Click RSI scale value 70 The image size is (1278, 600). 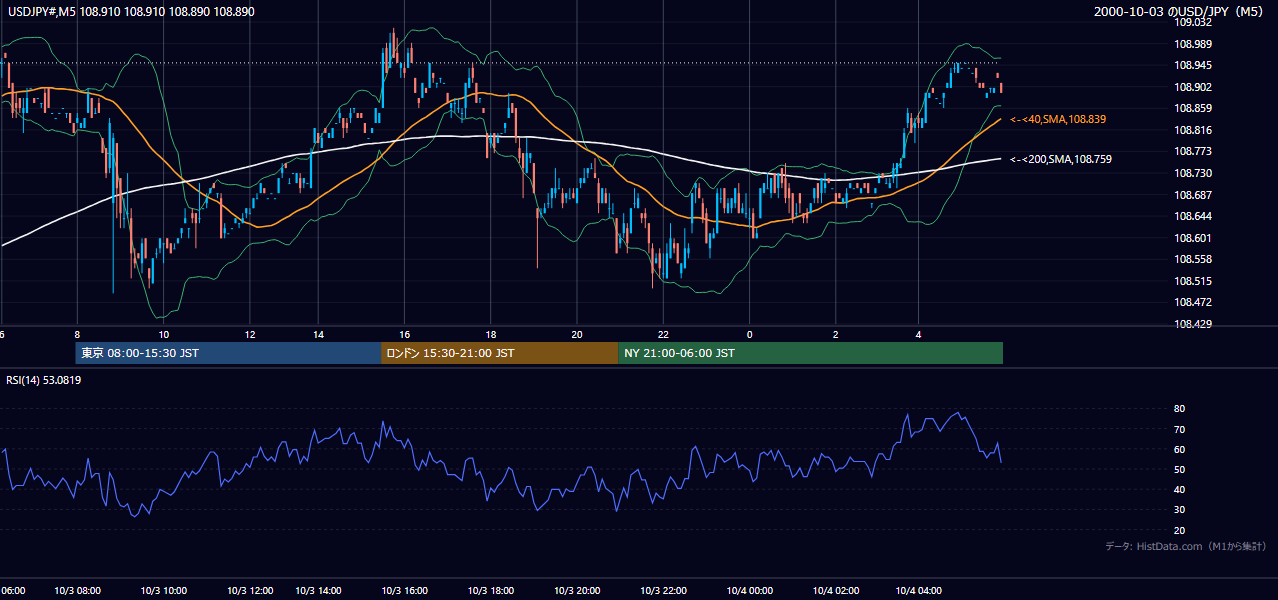[x=1179, y=429]
